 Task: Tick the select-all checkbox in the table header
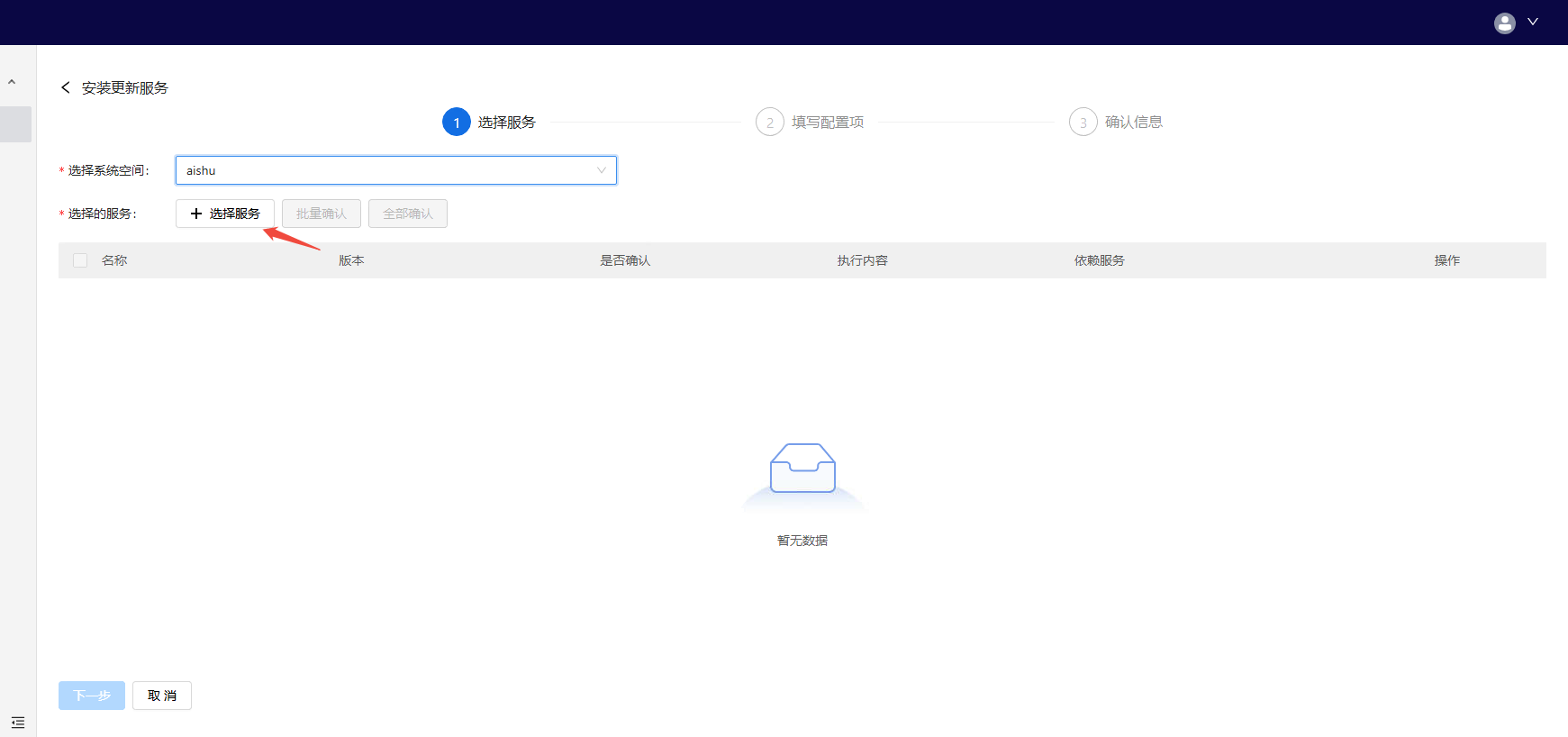coord(80,260)
